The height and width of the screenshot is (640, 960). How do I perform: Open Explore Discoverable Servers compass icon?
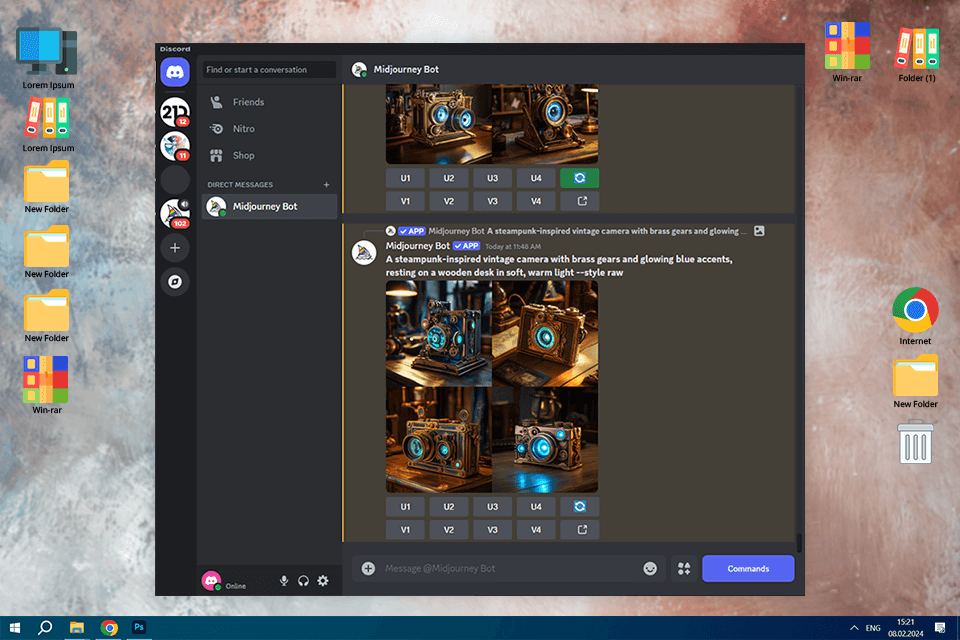click(175, 282)
